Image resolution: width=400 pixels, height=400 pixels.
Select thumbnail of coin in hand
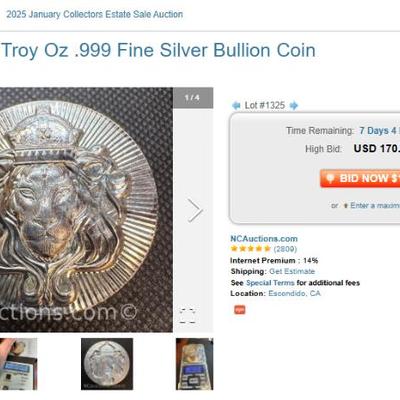[x=19, y=364]
